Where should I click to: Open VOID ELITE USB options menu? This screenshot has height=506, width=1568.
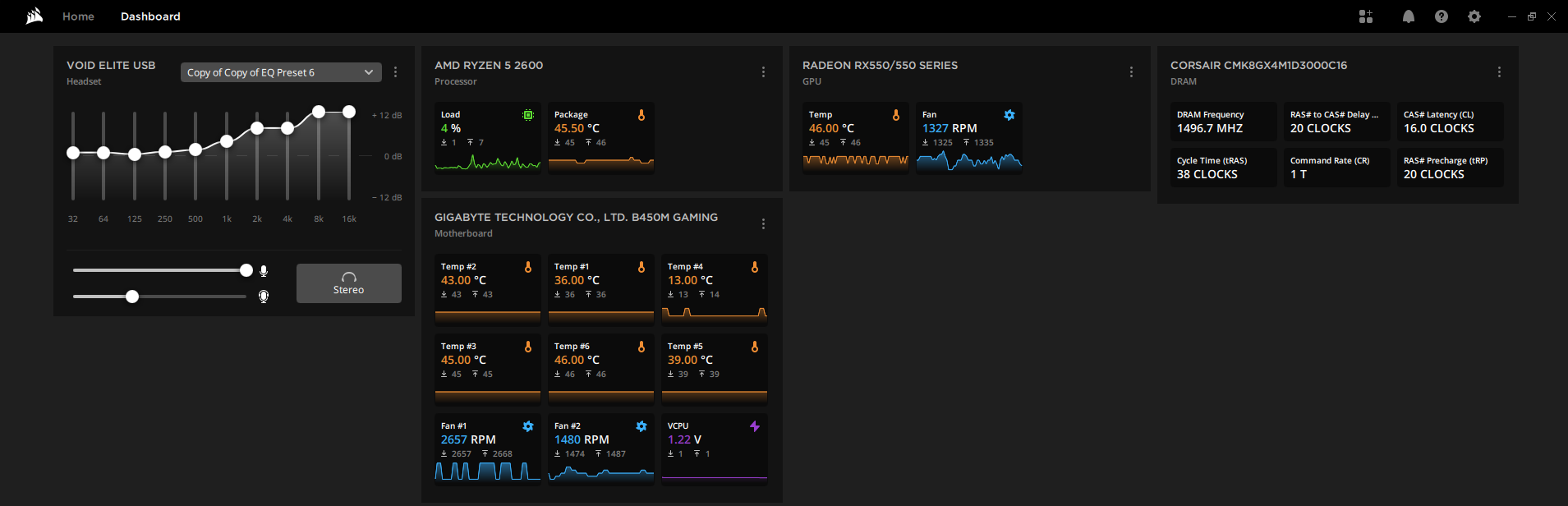[395, 72]
